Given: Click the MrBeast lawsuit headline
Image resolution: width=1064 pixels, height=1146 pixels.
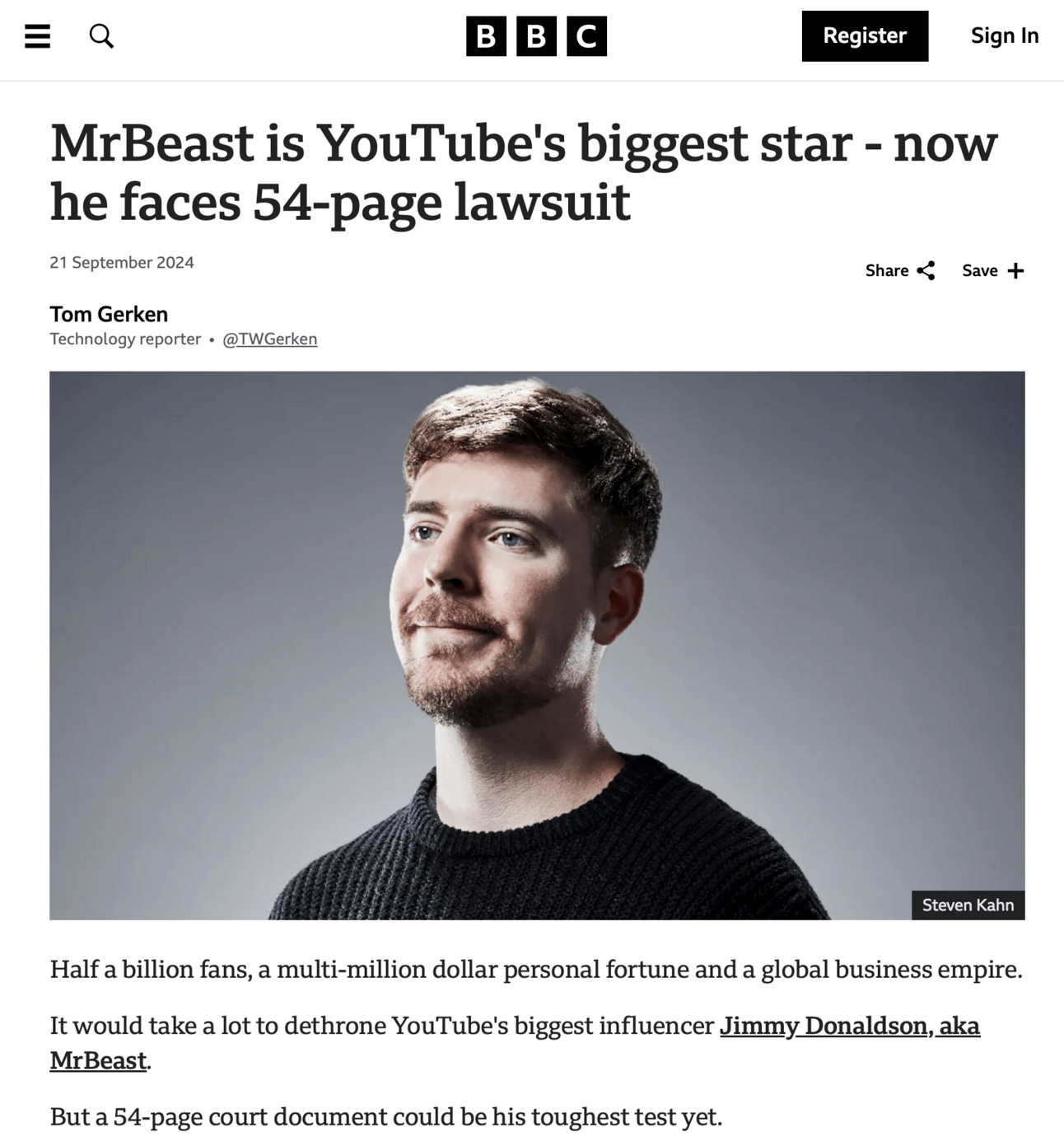Looking at the screenshot, I should click(x=524, y=172).
